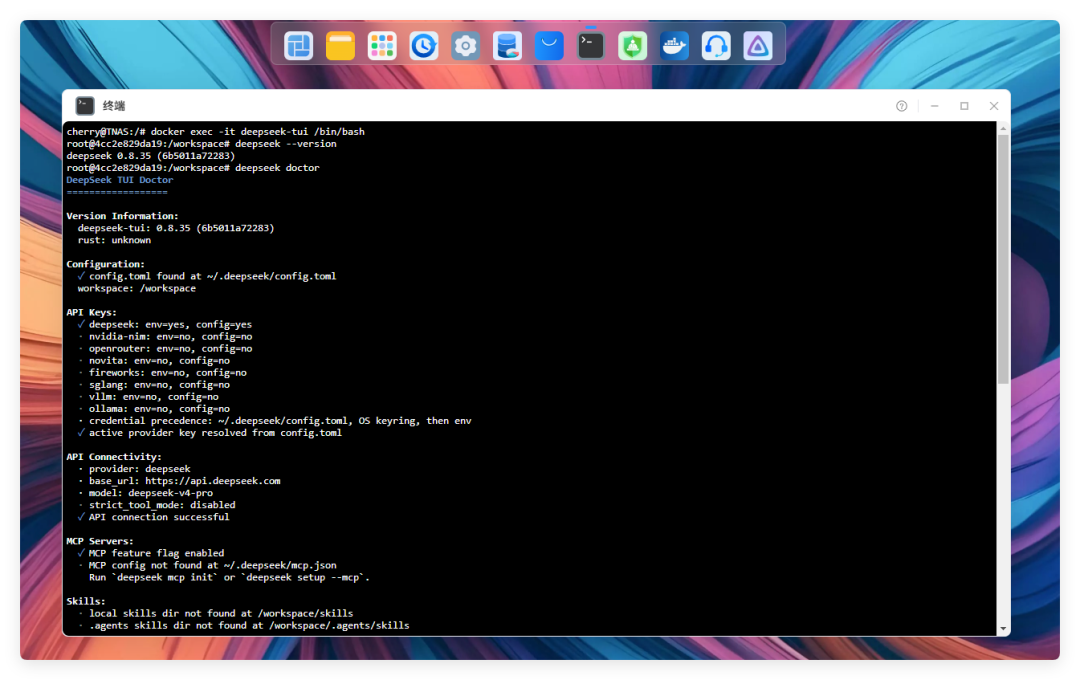Screen dimensions: 1080x680
Task: Click the terminal icon in the dock
Action: [591, 46]
